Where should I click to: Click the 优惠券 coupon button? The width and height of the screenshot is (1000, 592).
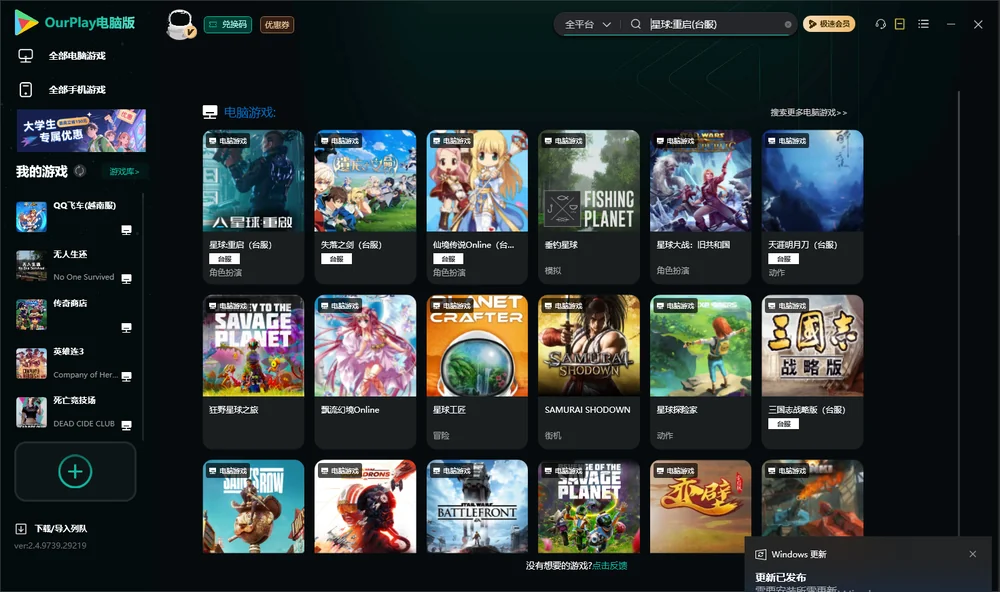coord(277,25)
